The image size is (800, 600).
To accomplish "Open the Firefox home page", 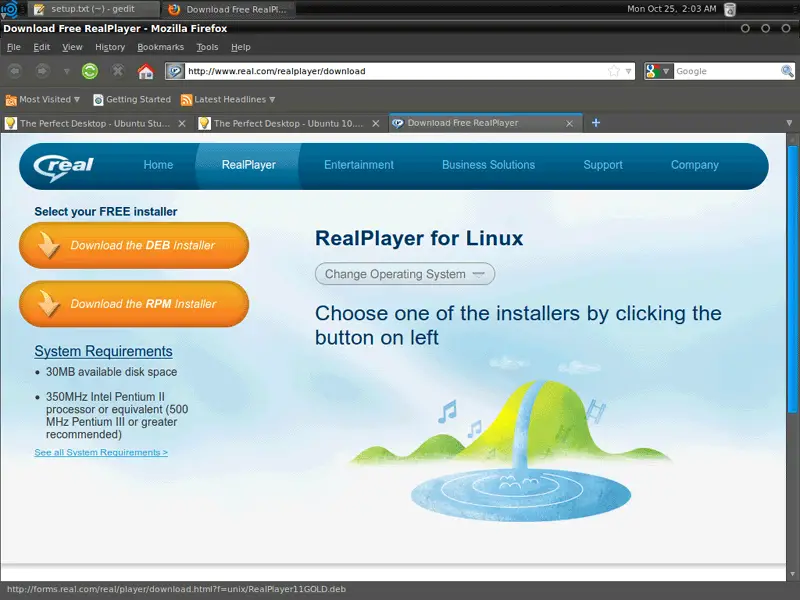I will (146, 71).
